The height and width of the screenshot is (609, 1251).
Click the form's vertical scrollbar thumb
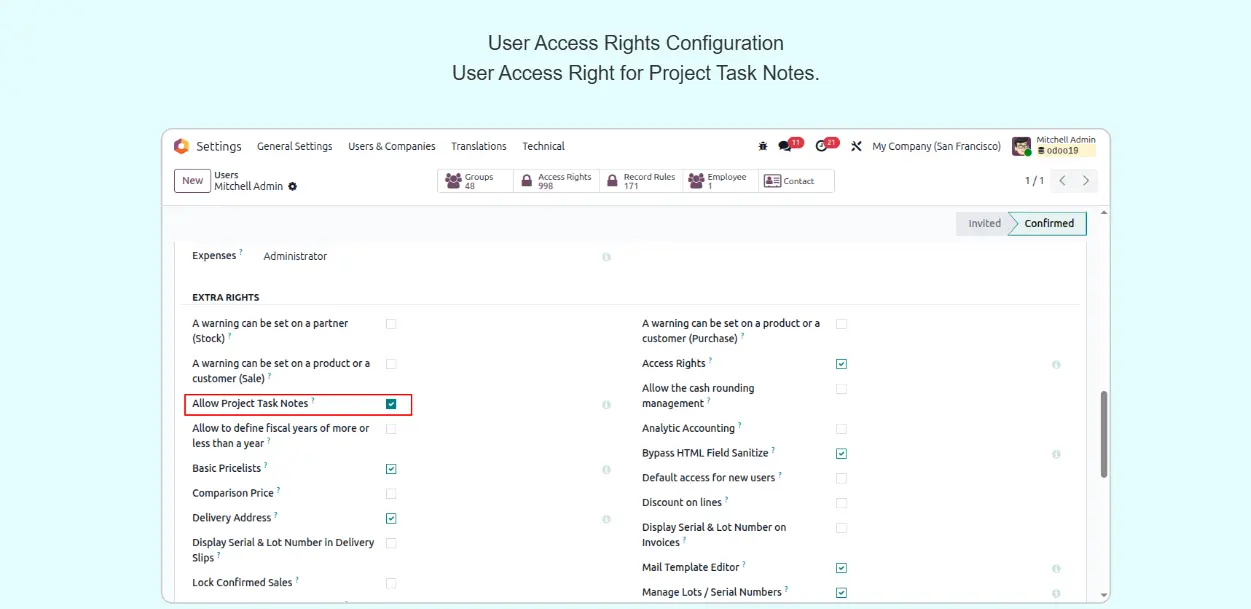click(1104, 434)
